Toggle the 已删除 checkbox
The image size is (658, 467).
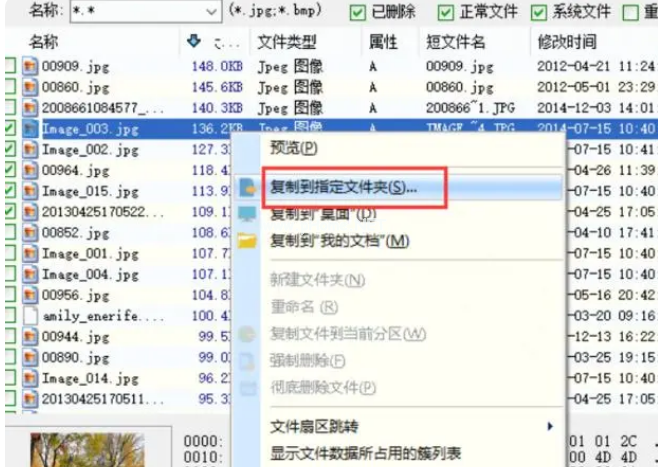click(358, 12)
